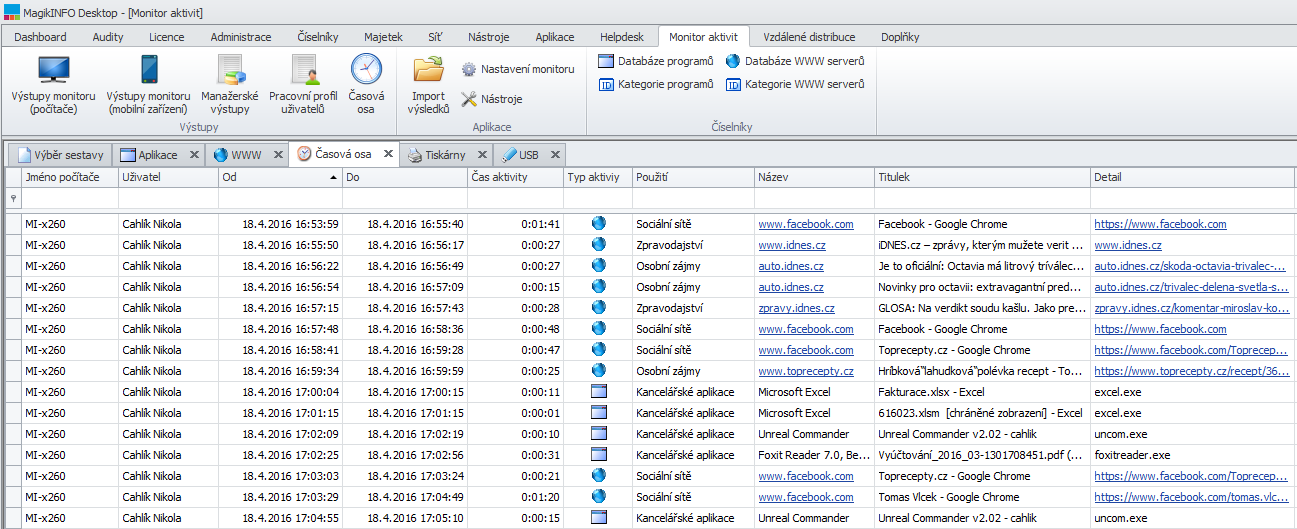Click 'Zpravodajství' cell in www.idnes.cz row
The width and height of the screenshot is (1297, 529).
(x=693, y=245)
